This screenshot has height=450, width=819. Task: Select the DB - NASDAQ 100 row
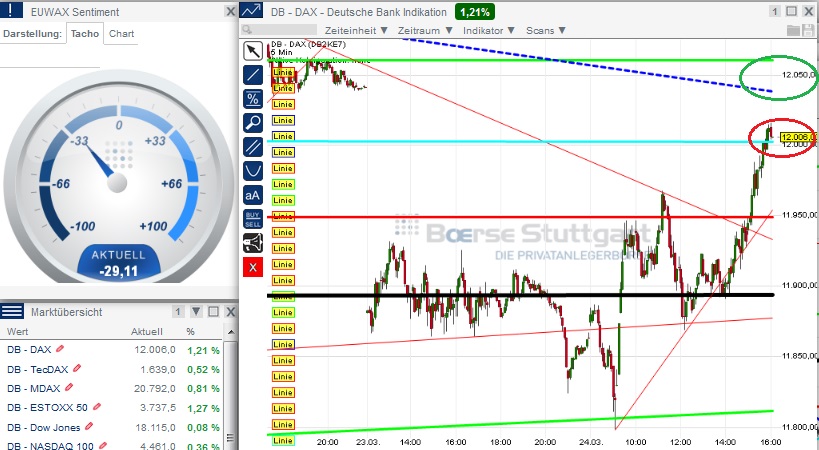[x=113, y=444]
